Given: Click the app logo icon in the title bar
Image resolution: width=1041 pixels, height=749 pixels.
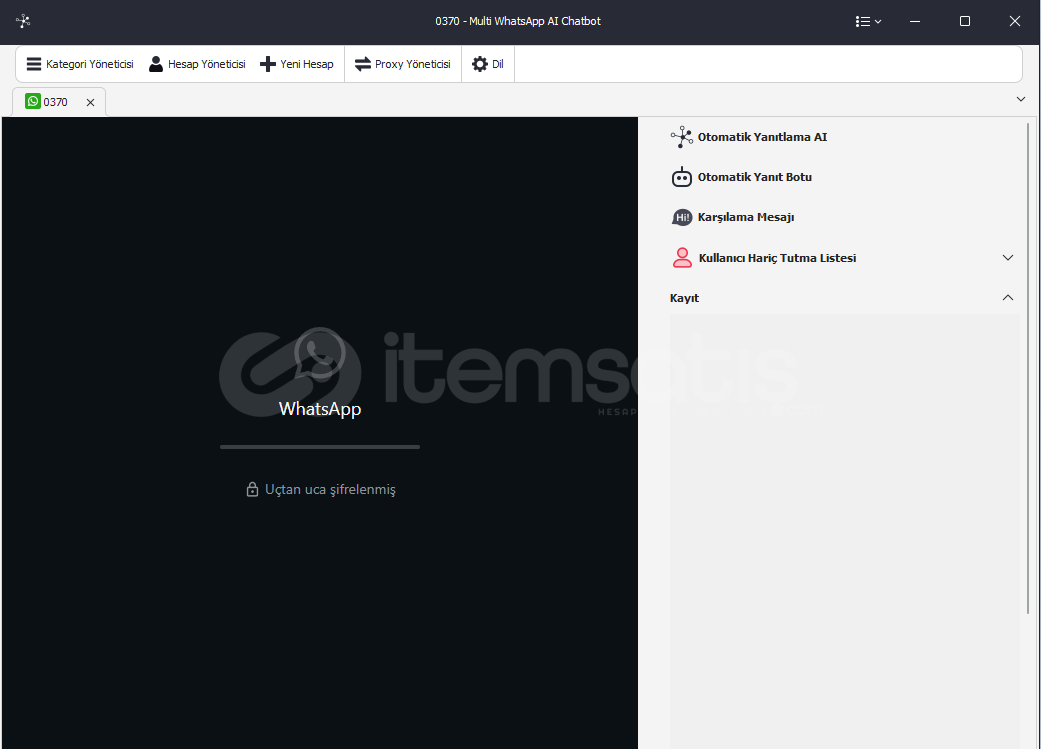Looking at the screenshot, I should point(23,21).
